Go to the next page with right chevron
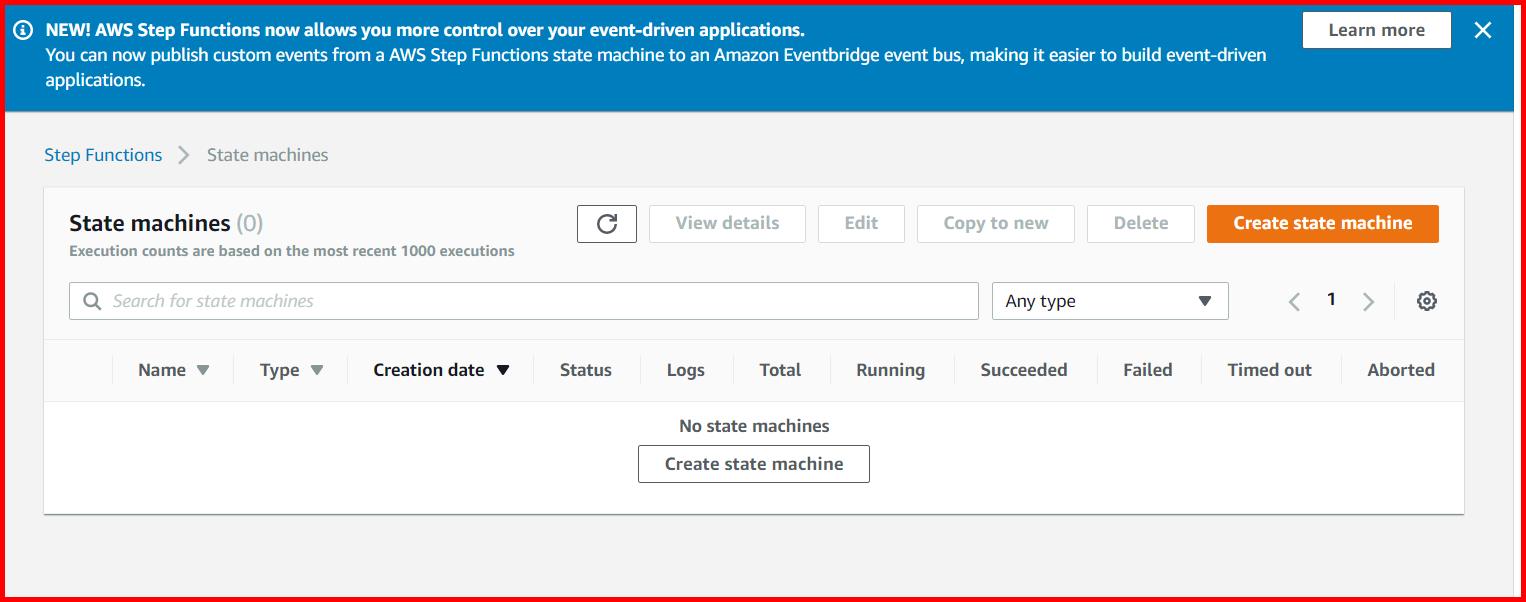 pyautogui.click(x=1368, y=300)
